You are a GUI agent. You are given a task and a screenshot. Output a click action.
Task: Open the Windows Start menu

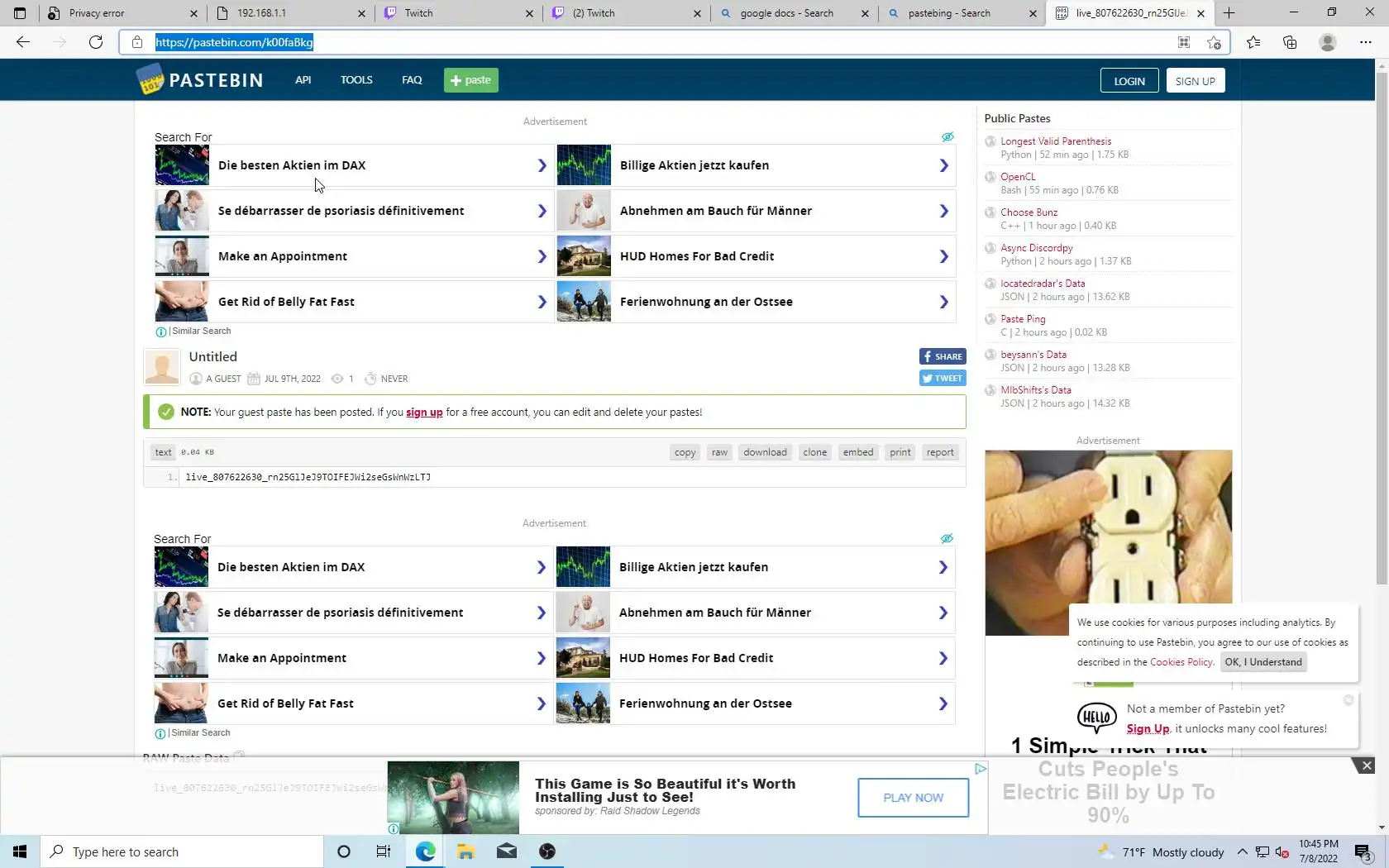20,851
